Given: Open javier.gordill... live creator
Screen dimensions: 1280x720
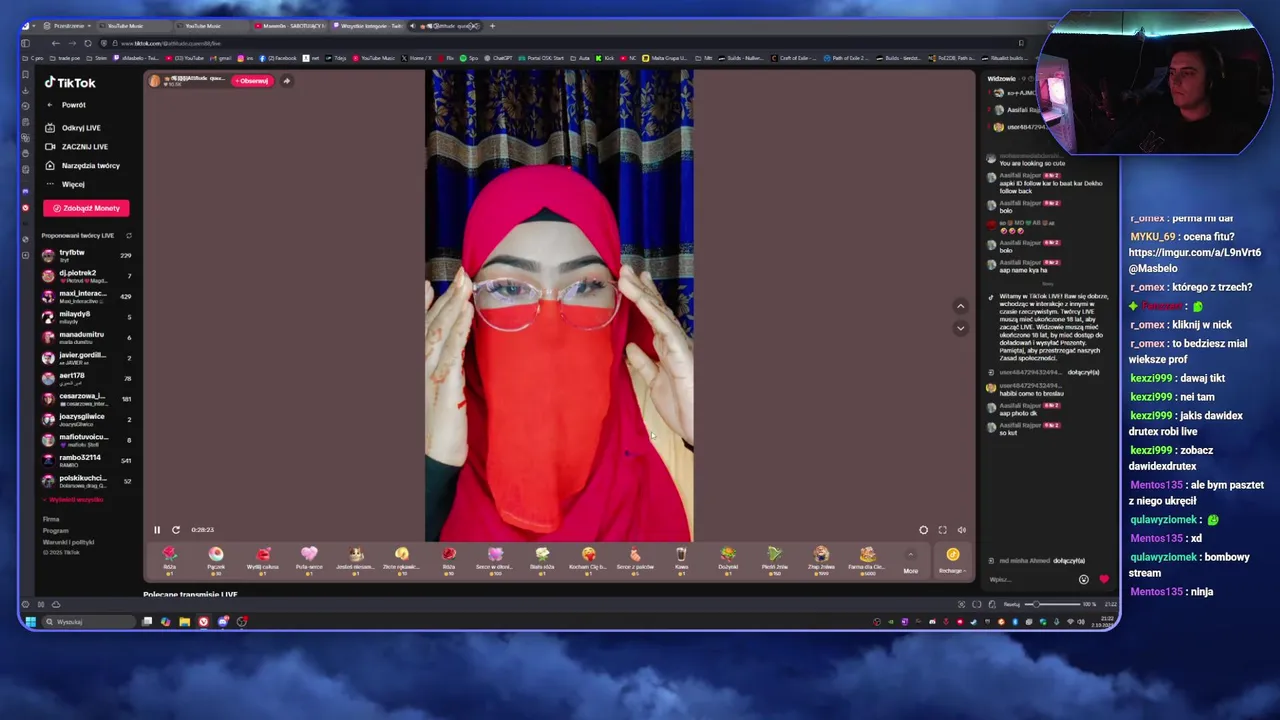Looking at the screenshot, I should (x=86, y=357).
